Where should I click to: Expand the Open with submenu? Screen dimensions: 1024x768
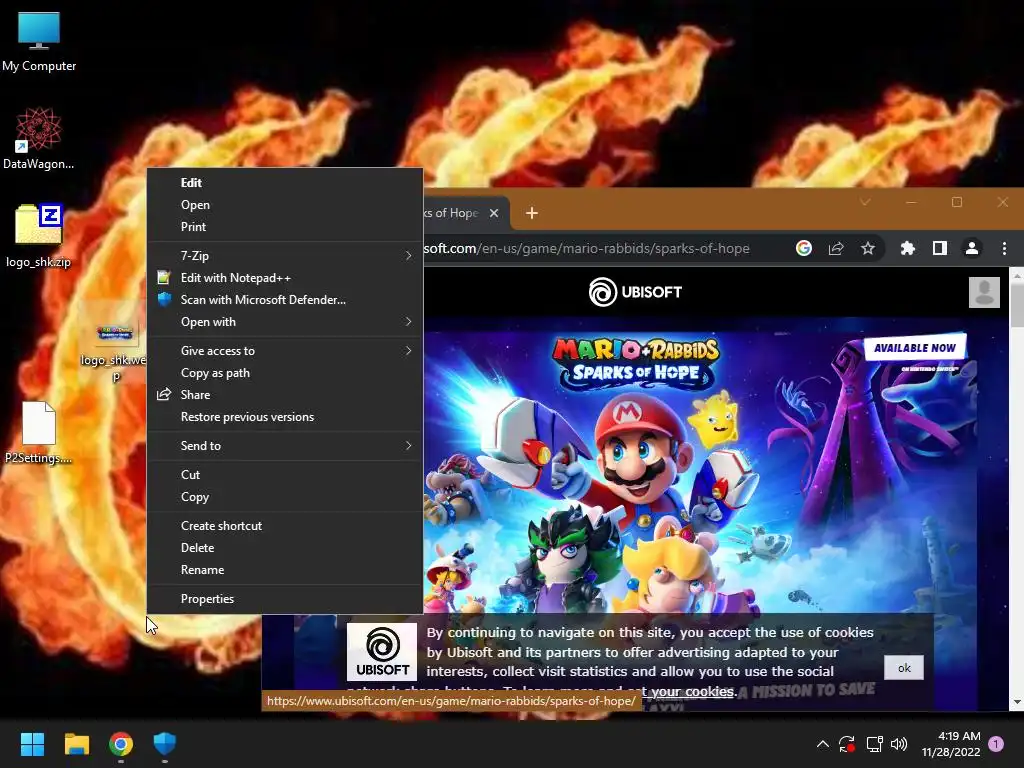point(285,322)
